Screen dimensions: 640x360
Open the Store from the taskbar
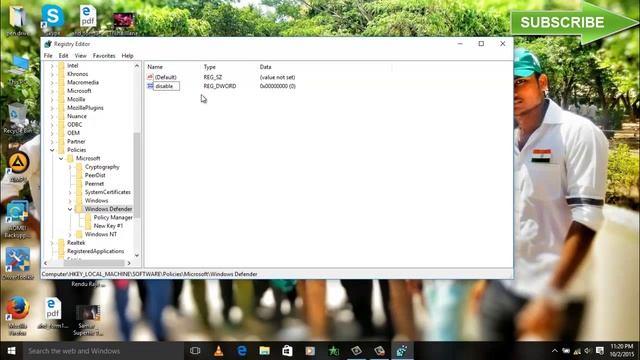pyautogui.click(x=287, y=351)
